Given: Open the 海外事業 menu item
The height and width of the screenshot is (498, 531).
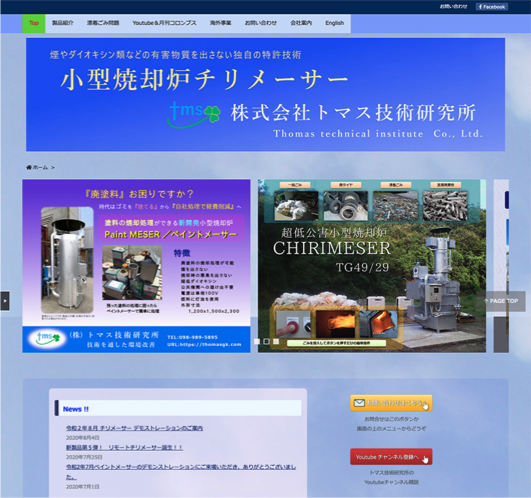Looking at the screenshot, I should (x=220, y=23).
